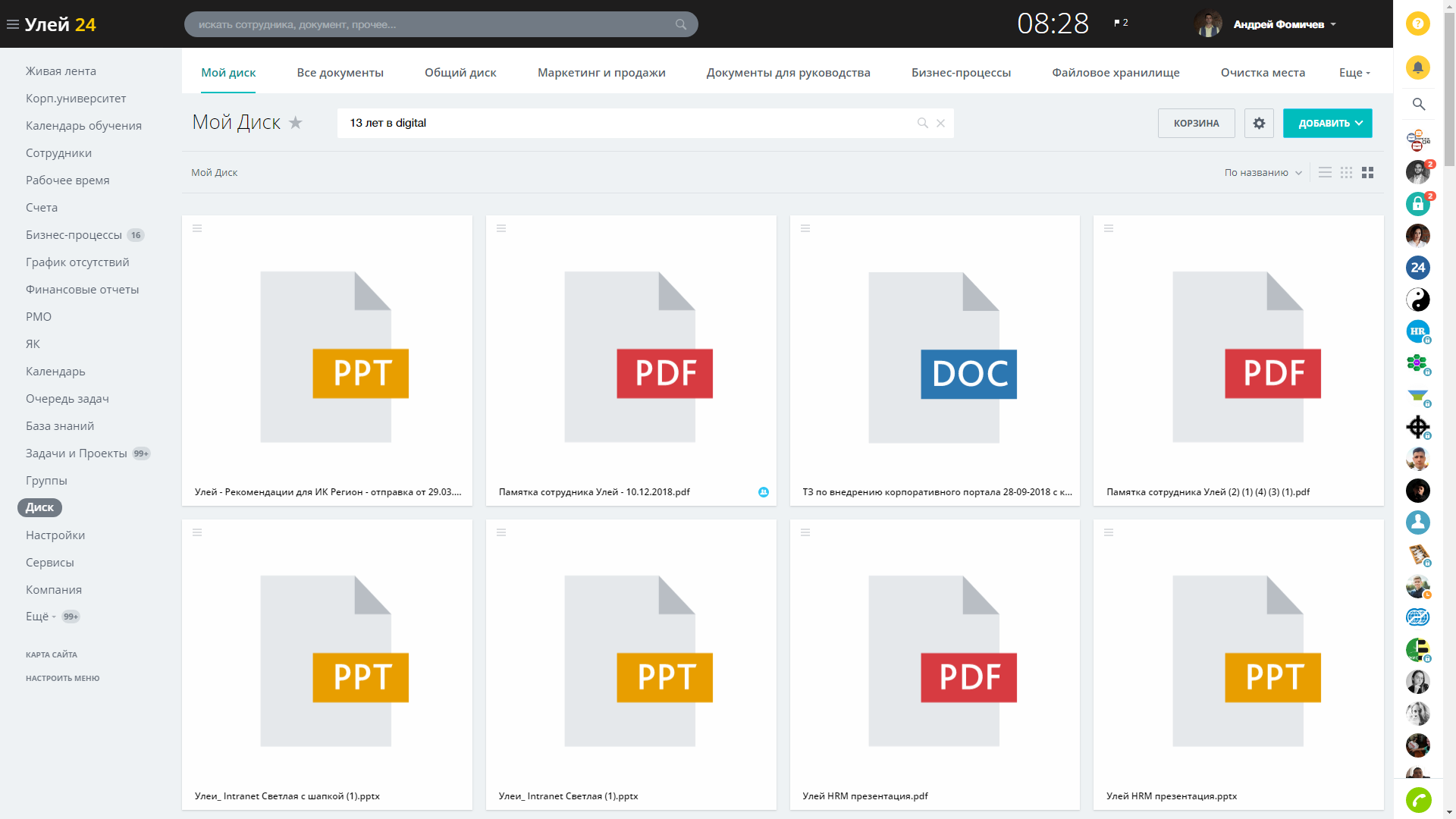
Task: Open Маркетинг и продажи tab
Action: pyautogui.click(x=601, y=73)
